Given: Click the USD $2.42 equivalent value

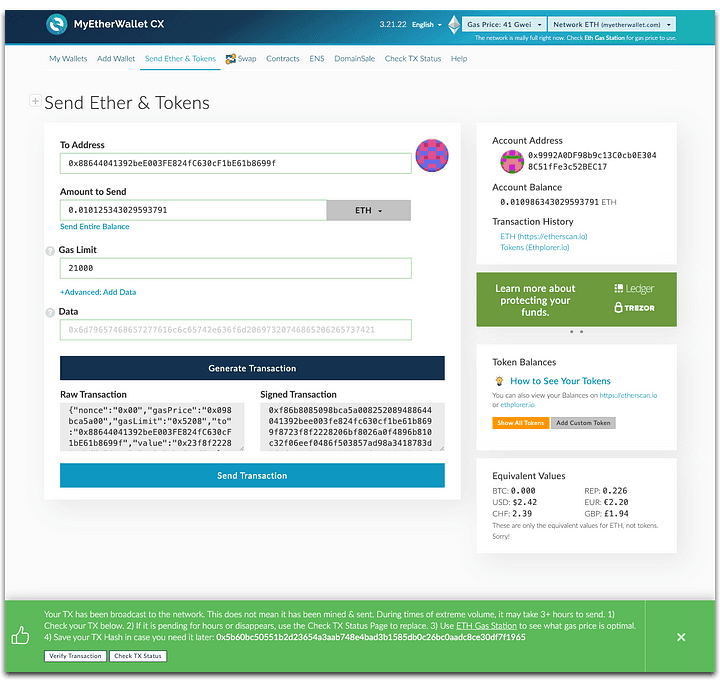Looking at the screenshot, I should coord(514,502).
